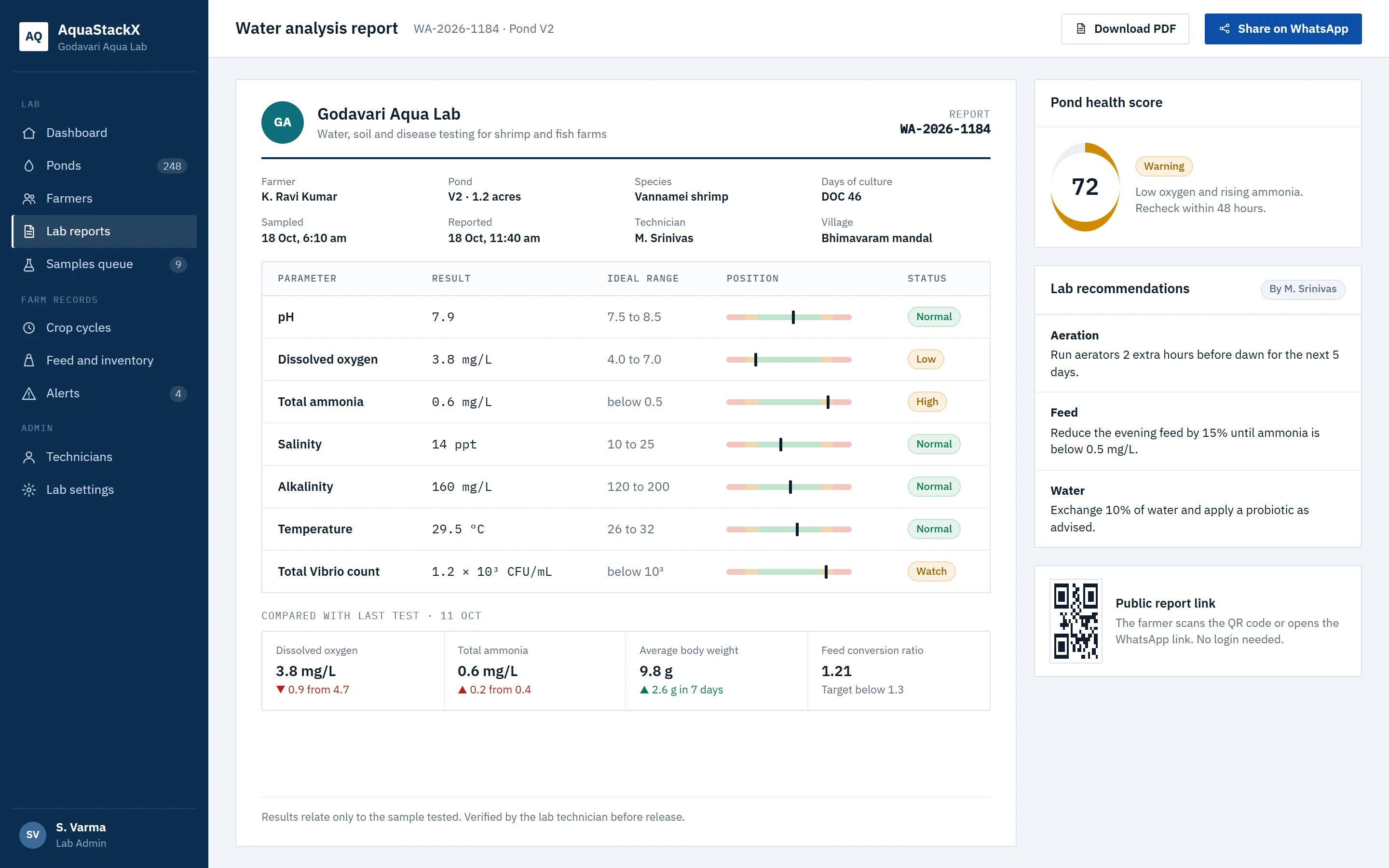Click the Crop cycles clock icon
Image resolution: width=1389 pixels, height=868 pixels.
click(29, 328)
